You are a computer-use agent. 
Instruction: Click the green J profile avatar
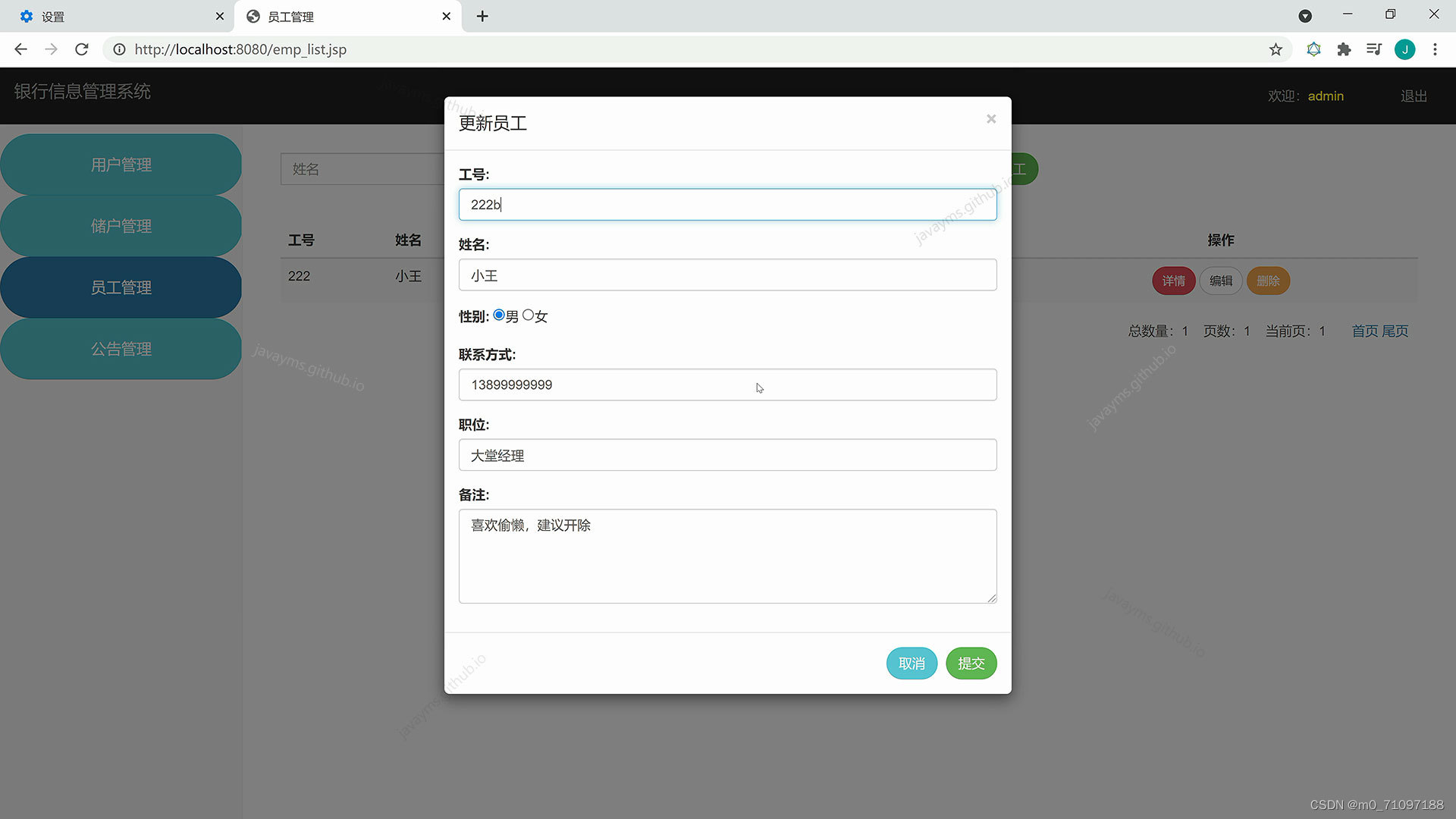[x=1405, y=49]
